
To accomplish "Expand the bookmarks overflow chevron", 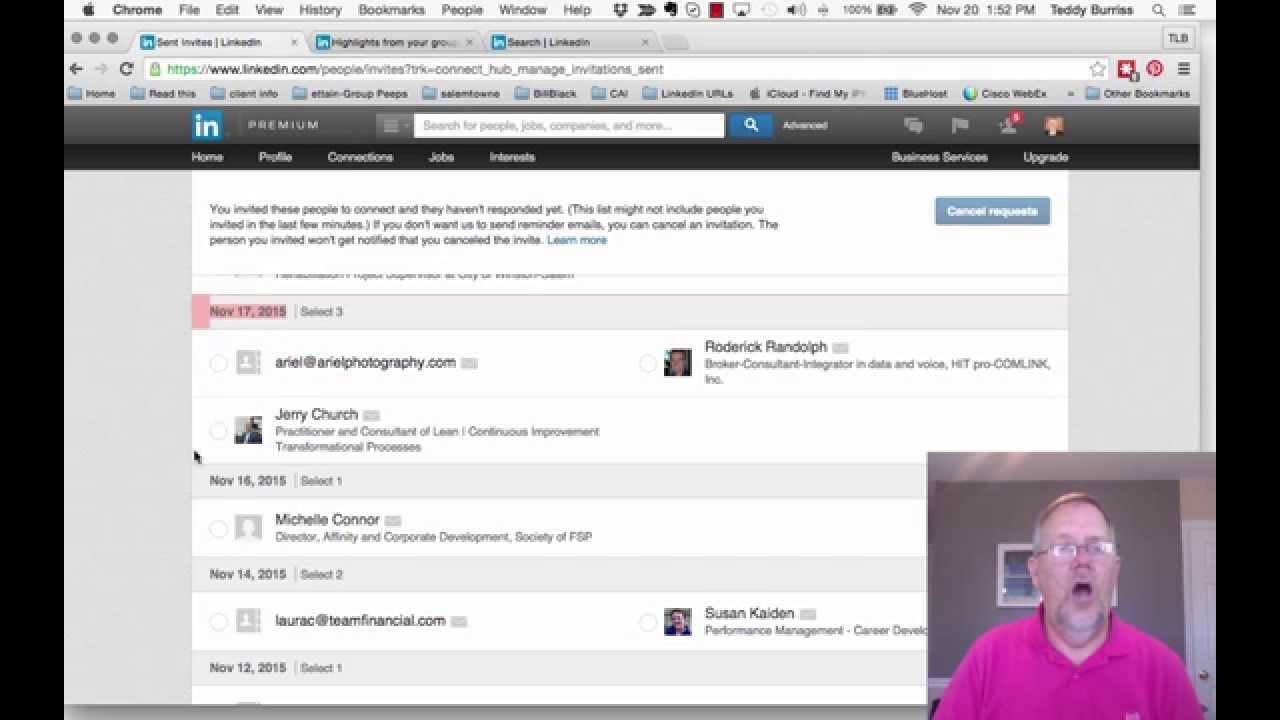I will coord(1070,93).
